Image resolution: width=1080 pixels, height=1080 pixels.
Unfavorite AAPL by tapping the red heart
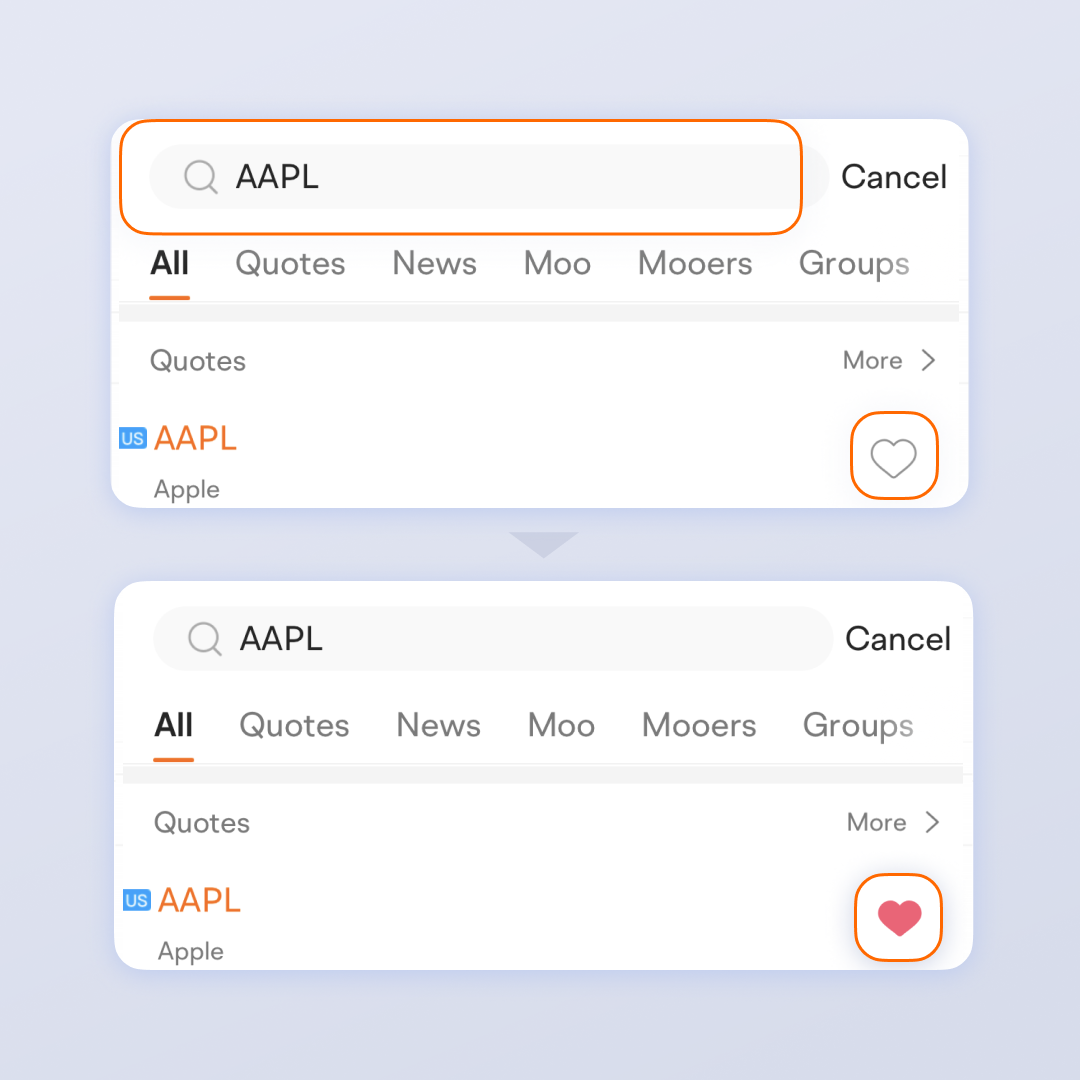click(x=898, y=917)
